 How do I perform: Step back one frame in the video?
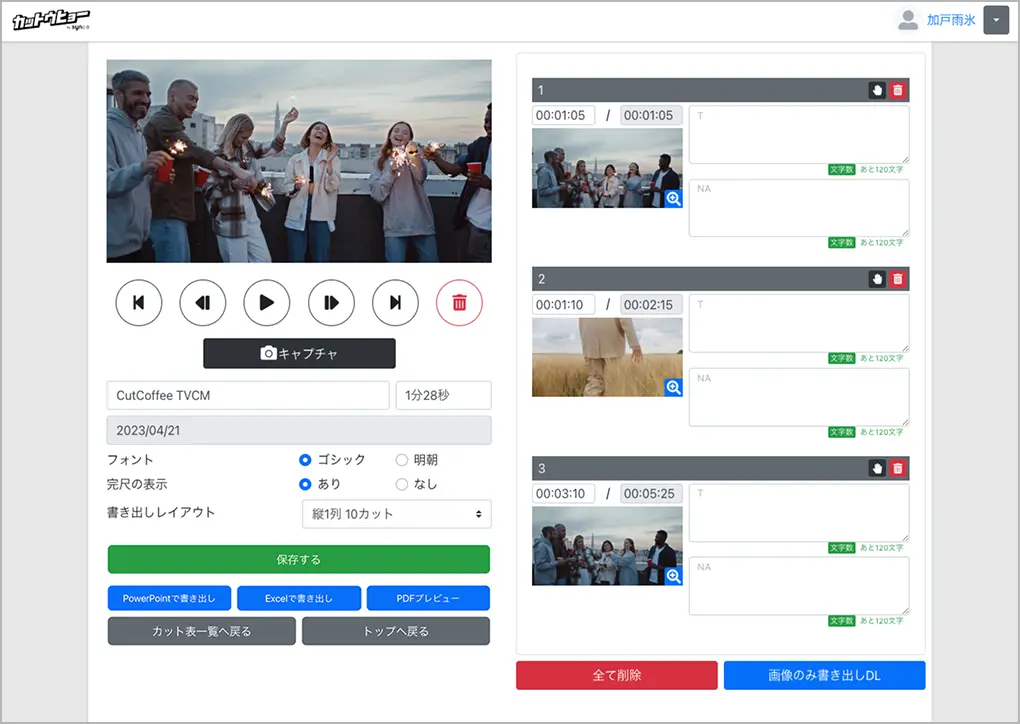203,303
